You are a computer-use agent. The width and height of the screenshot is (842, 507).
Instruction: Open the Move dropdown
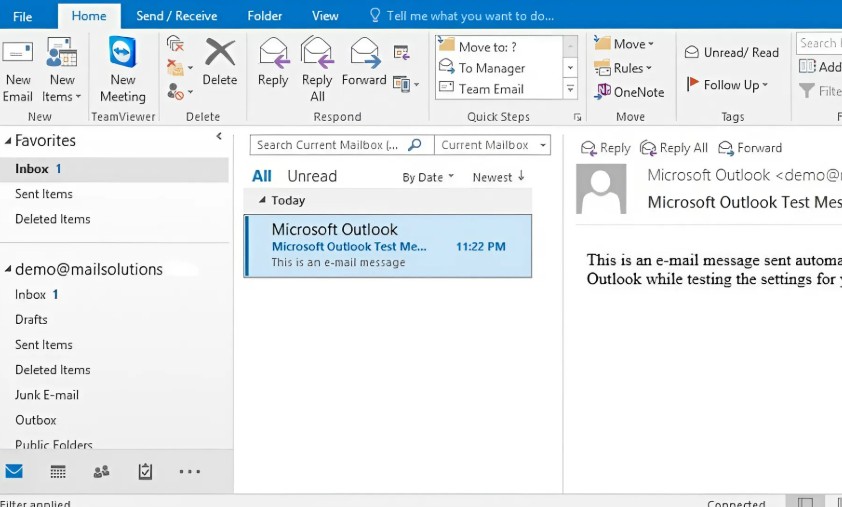[624, 44]
